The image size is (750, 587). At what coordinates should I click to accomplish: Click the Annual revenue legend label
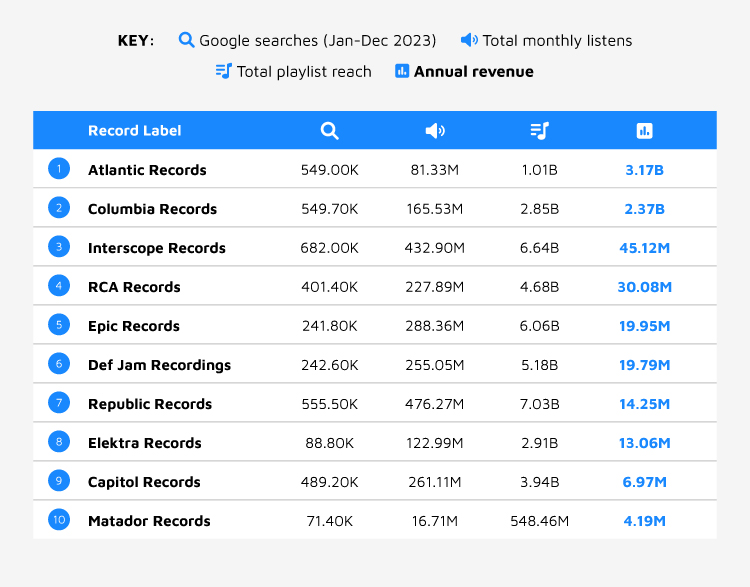[474, 72]
